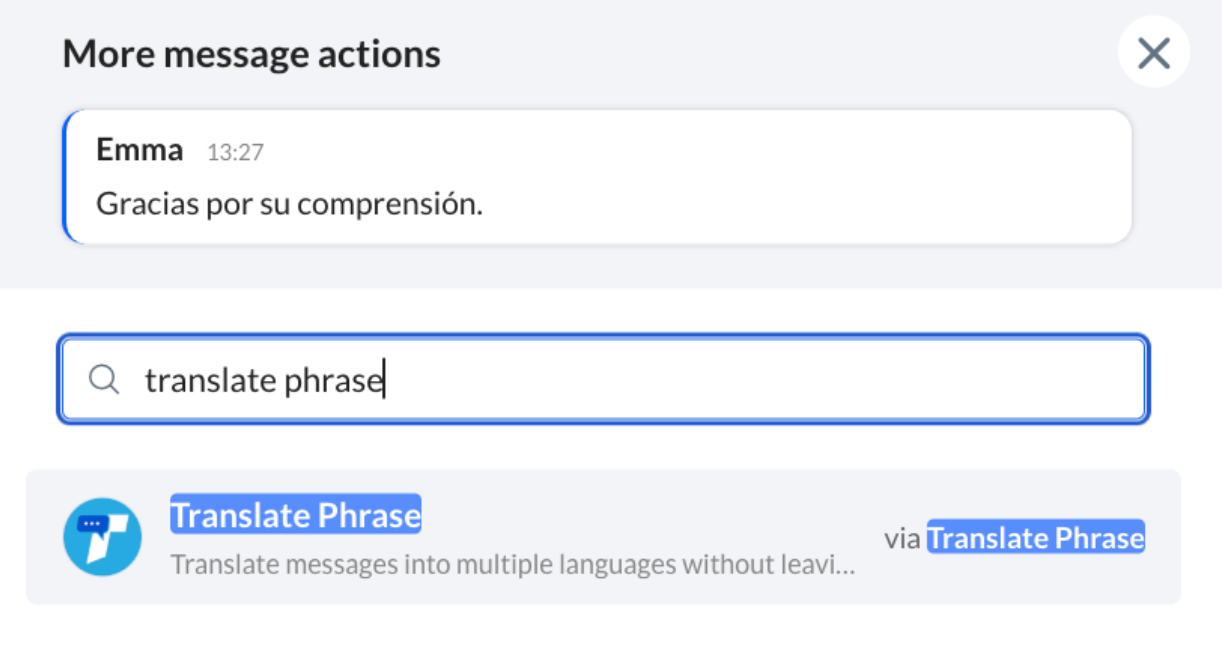Screen dimensions: 1222x658
Task: Close the More message actions dialog
Action: 1153,53
